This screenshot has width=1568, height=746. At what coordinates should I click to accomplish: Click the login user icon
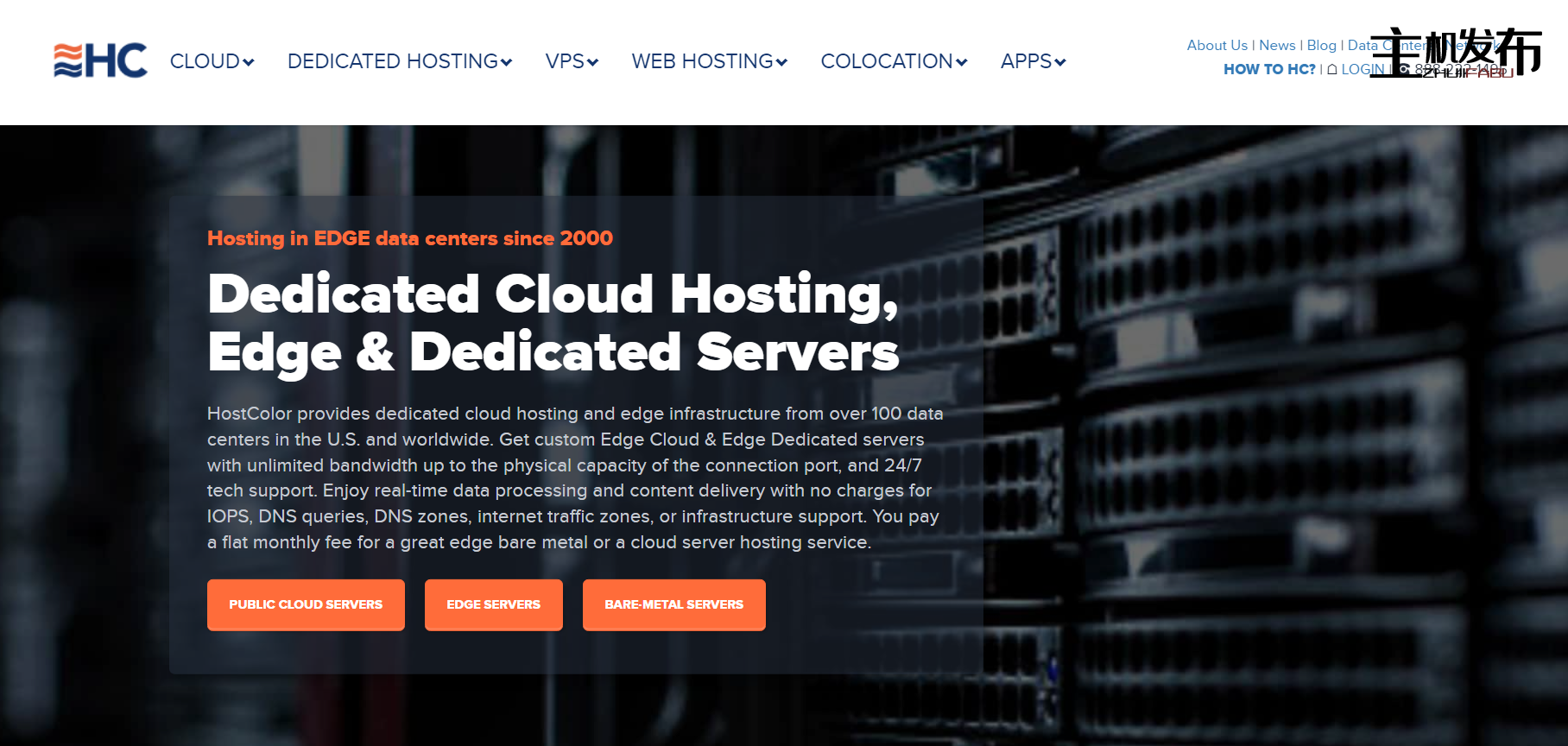[1332, 69]
